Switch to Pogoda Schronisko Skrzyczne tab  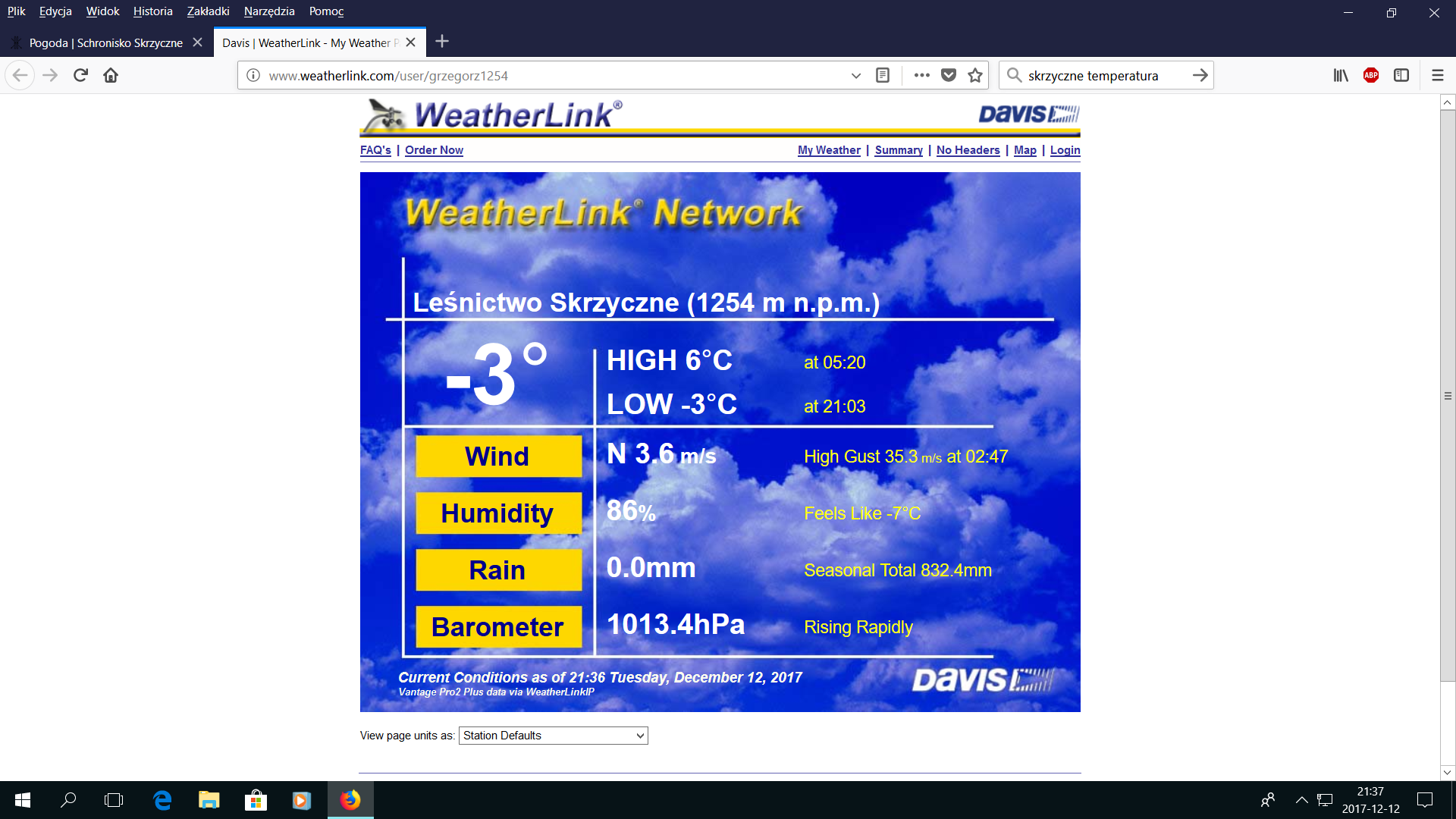click(105, 42)
